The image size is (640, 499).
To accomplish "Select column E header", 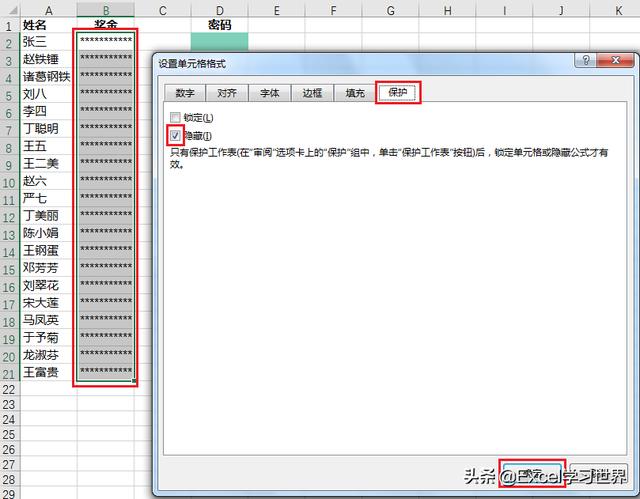I will 276,10.
